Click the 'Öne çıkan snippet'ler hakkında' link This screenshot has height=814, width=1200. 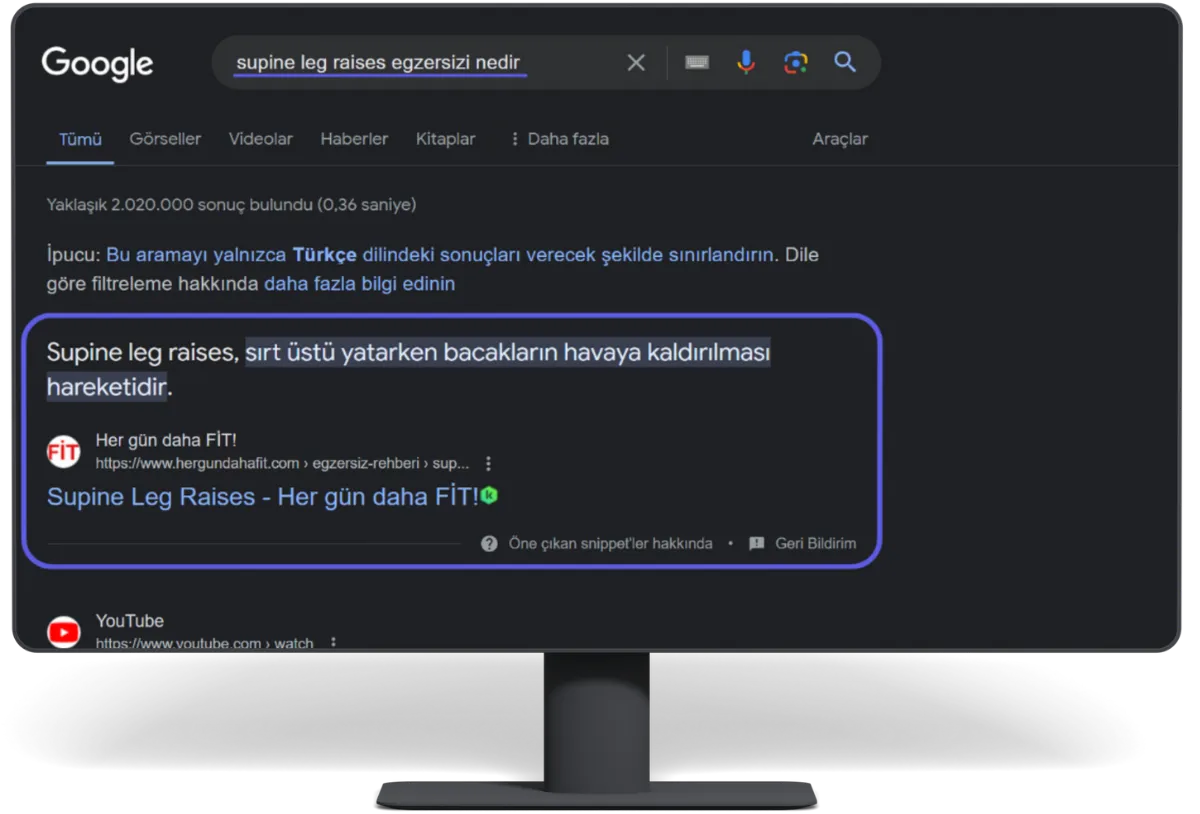tap(610, 544)
